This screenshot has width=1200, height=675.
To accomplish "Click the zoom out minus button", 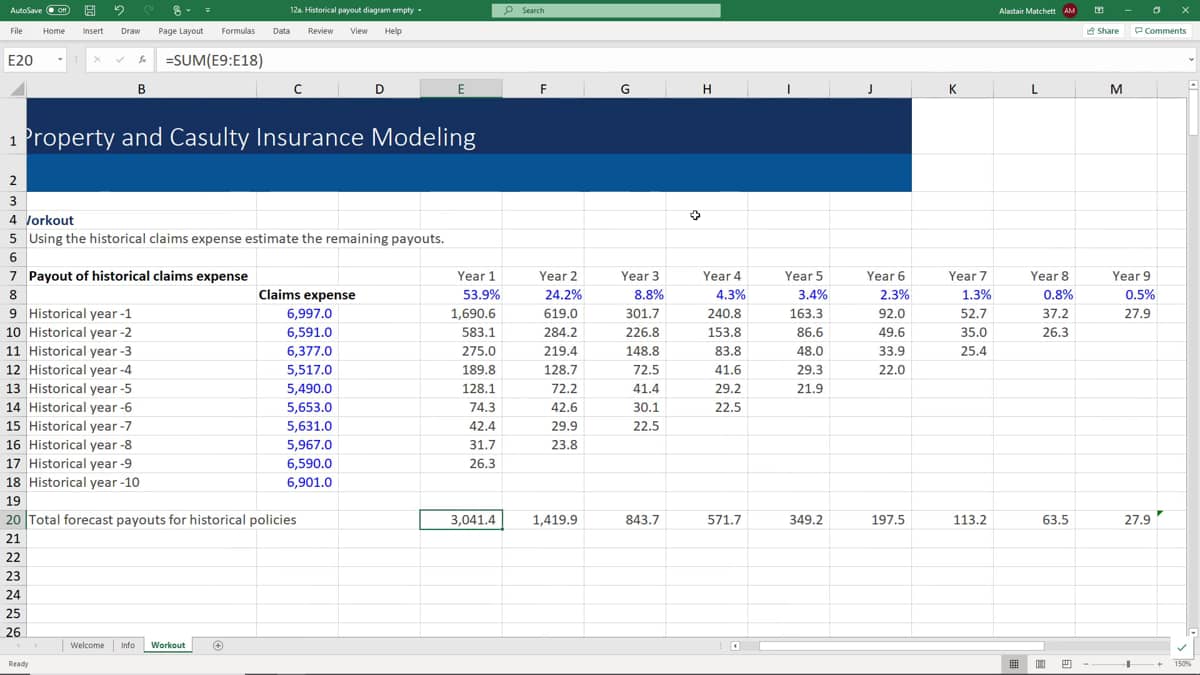I will click(1085, 664).
